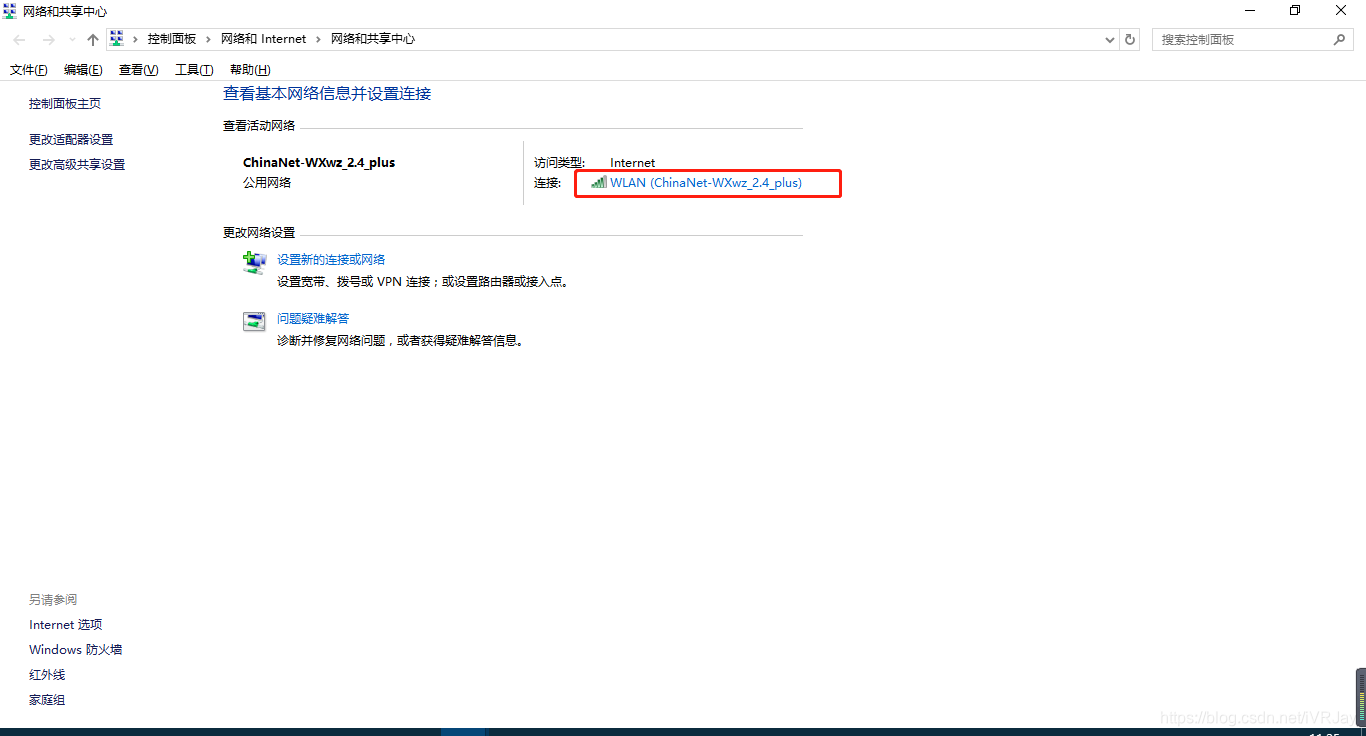Click the Back navigation arrow
Screen dimensions: 1366x736
pyautogui.click(x=20, y=39)
